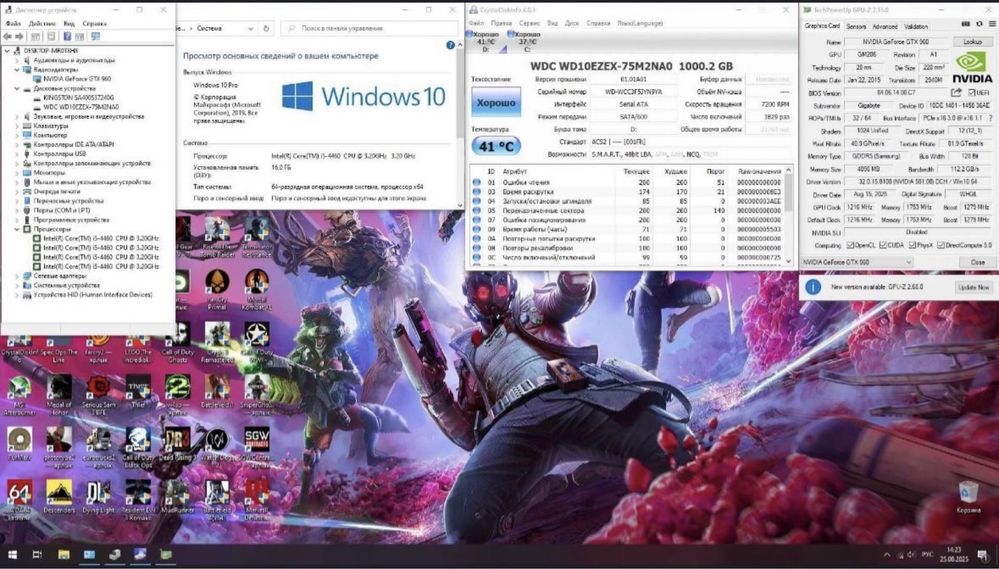This screenshot has width=999, height=569.
Task: Open the Recycle Bin on the desktop
Action: (x=968, y=497)
